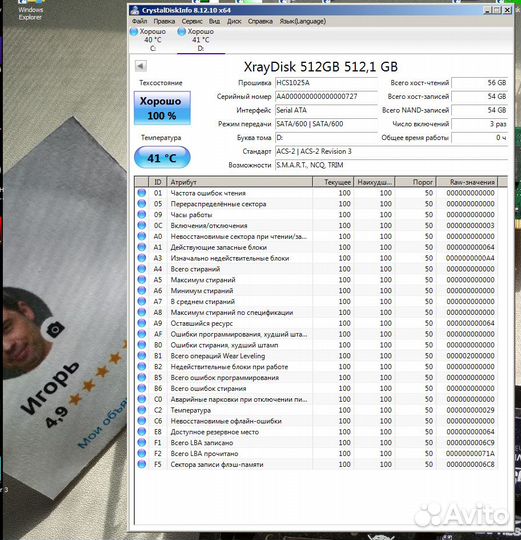Viewport: 521px width, 540px height.
Task: Open the Язык(Language) menu
Action: pos(303,21)
